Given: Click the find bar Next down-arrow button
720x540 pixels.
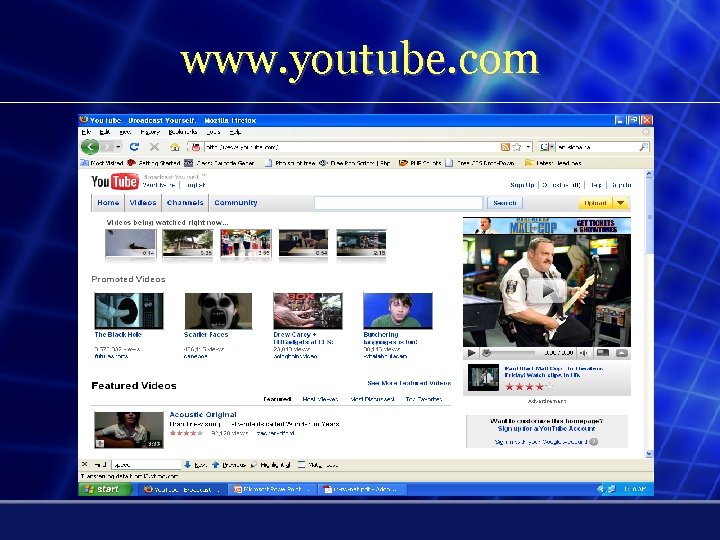Looking at the screenshot, I should (195, 465).
